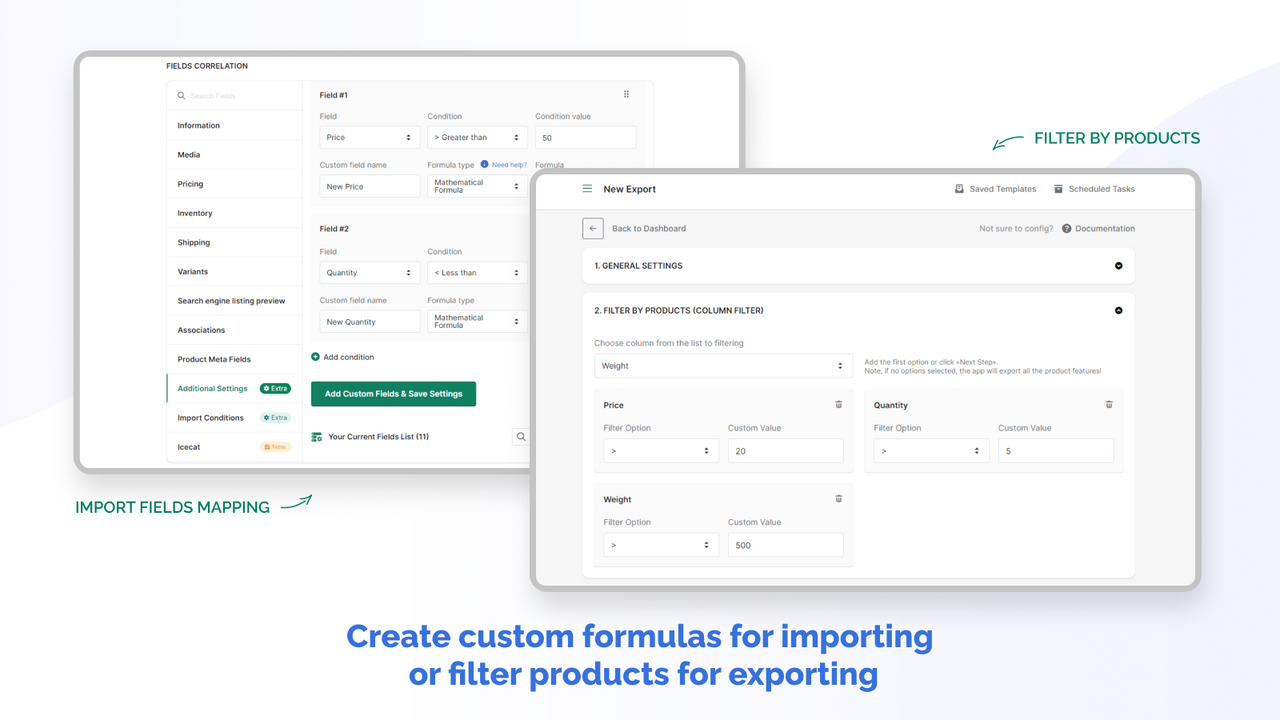Image resolution: width=1280 pixels, height=720 pixels.
Task: Open the hamburger menu on New Export
Action: coord(588,189)
